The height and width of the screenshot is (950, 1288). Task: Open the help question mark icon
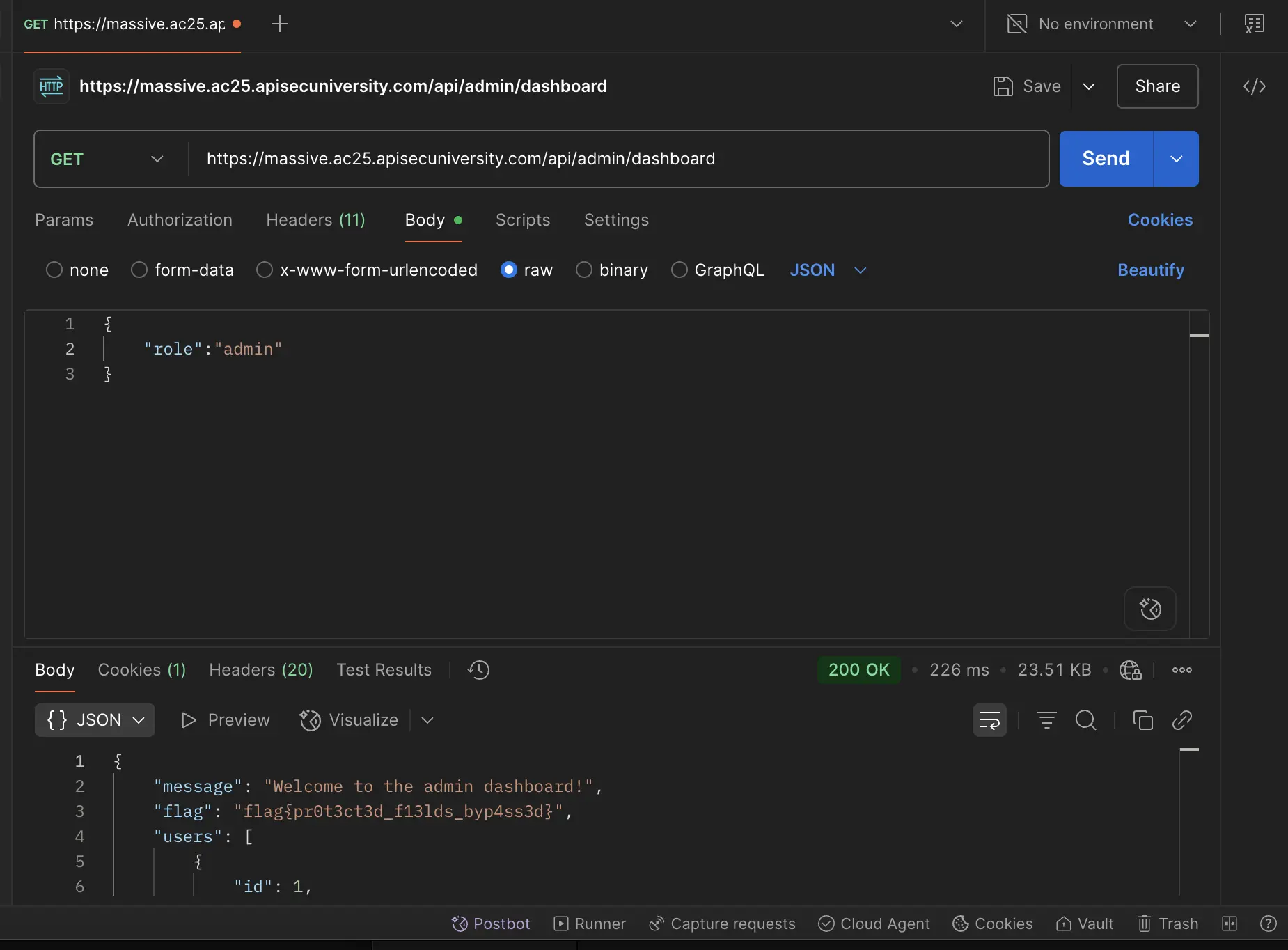[1268, 924]
